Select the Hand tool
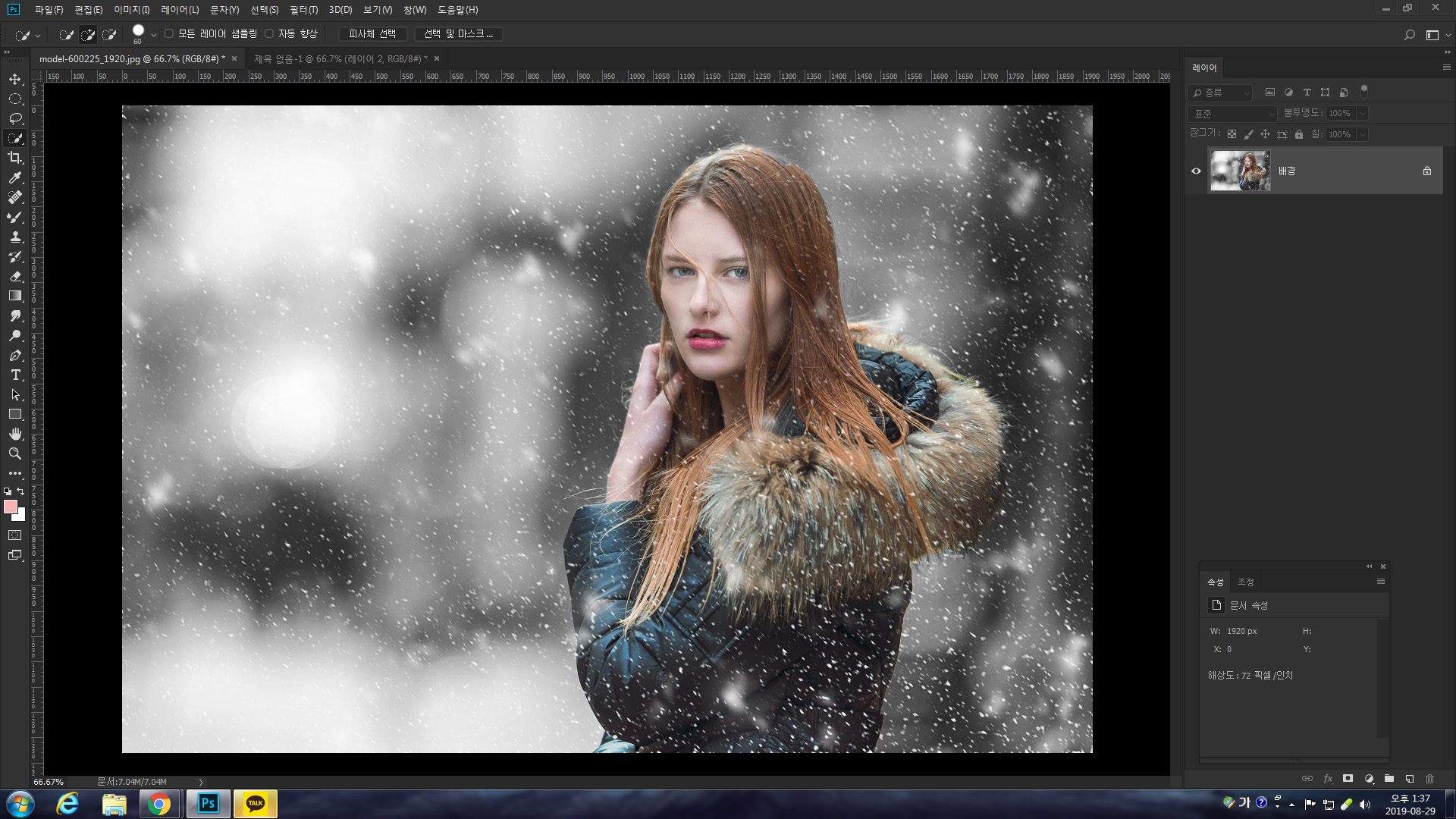The width and height of the screenshot is (1456, 819). point(15,434)
